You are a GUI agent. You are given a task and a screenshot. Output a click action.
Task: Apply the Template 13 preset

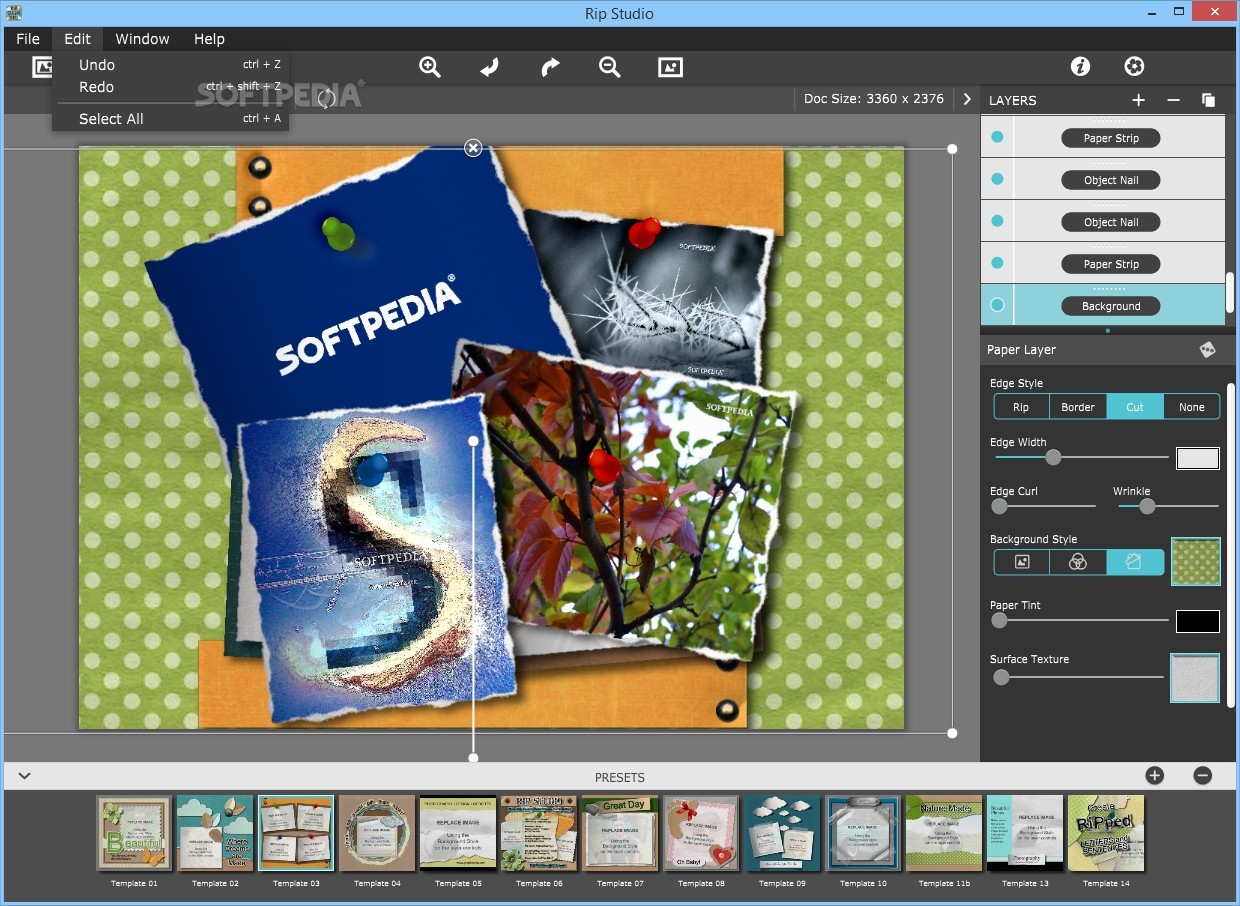(x=1025, y=833)
